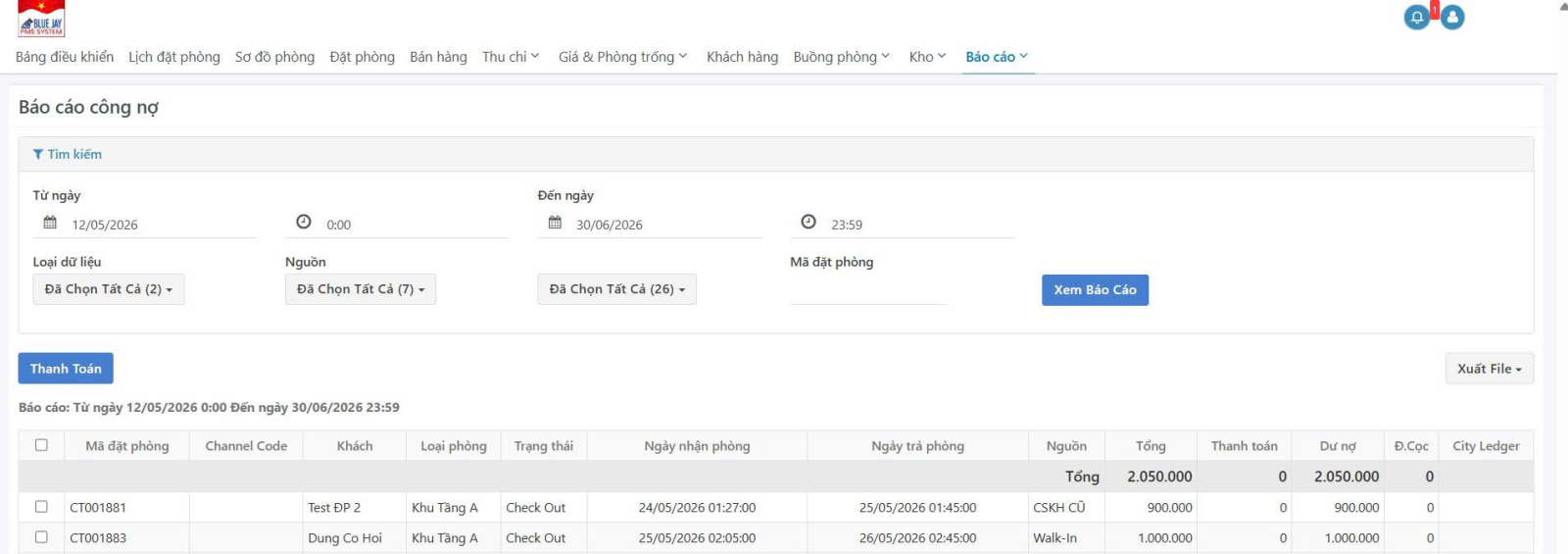
Task: Click booking code CT001881
Action: pos(98,508)
